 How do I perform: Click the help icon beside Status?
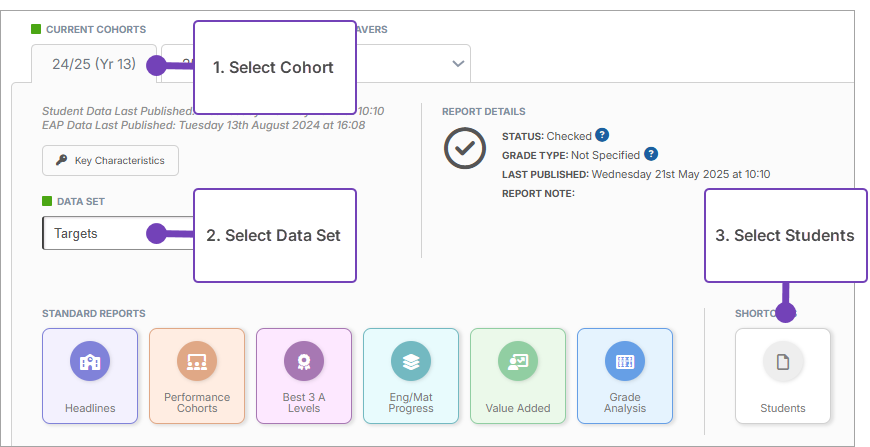click(x=602, y=135)
